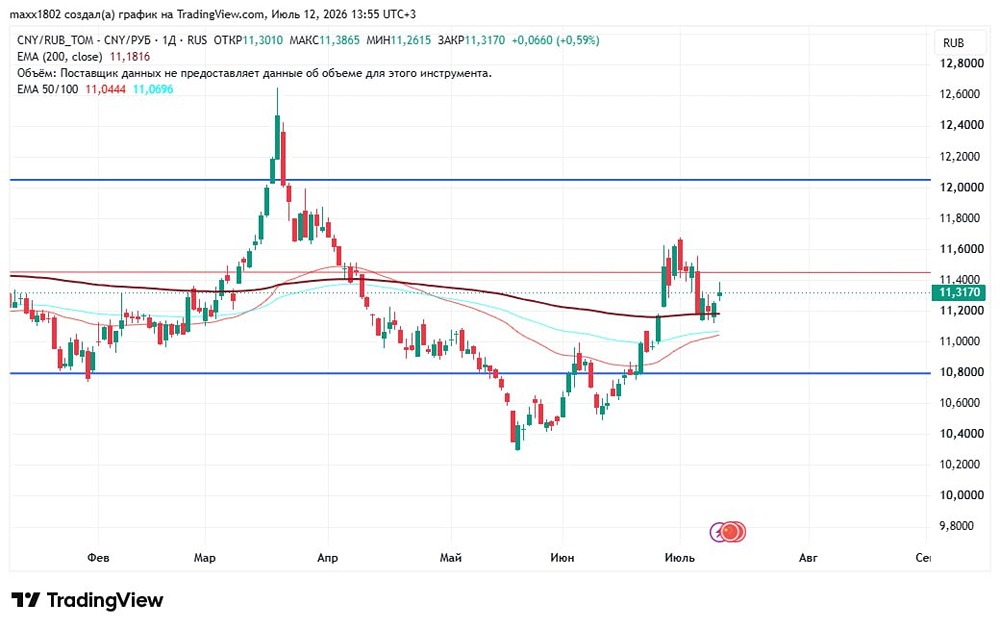The width and height of the screenshot is (1000, 629).
Task: Click the cyan 11,0696 EMA 100 value
Action: pos(153,89)
